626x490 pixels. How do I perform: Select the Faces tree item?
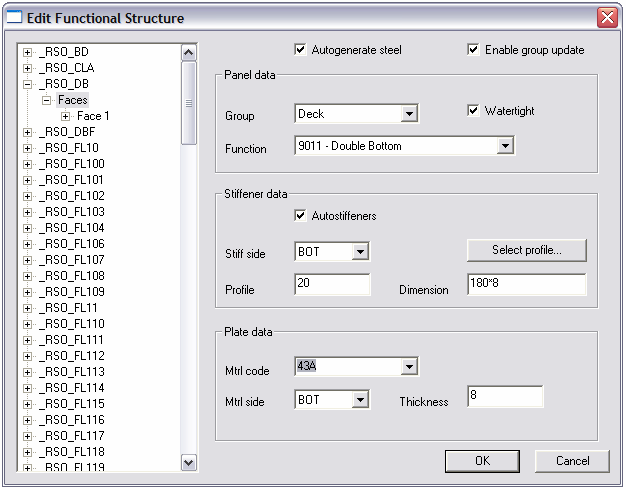pos(72,100)
